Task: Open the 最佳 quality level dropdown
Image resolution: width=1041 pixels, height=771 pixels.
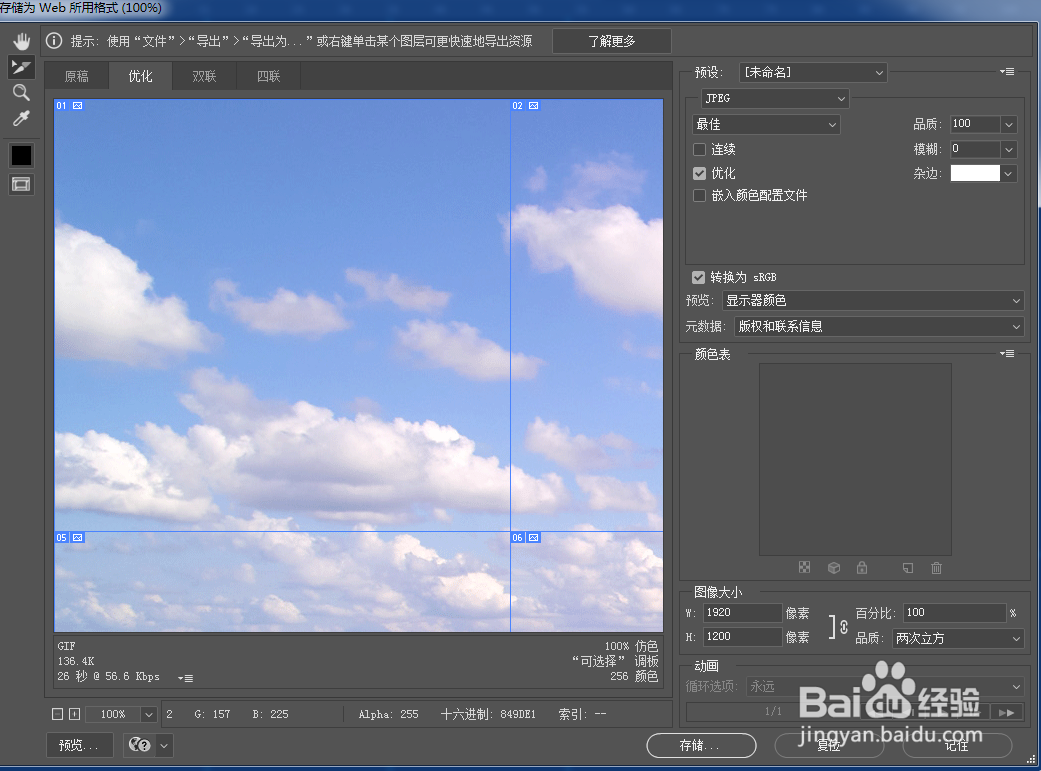Action: coord(766,124)
